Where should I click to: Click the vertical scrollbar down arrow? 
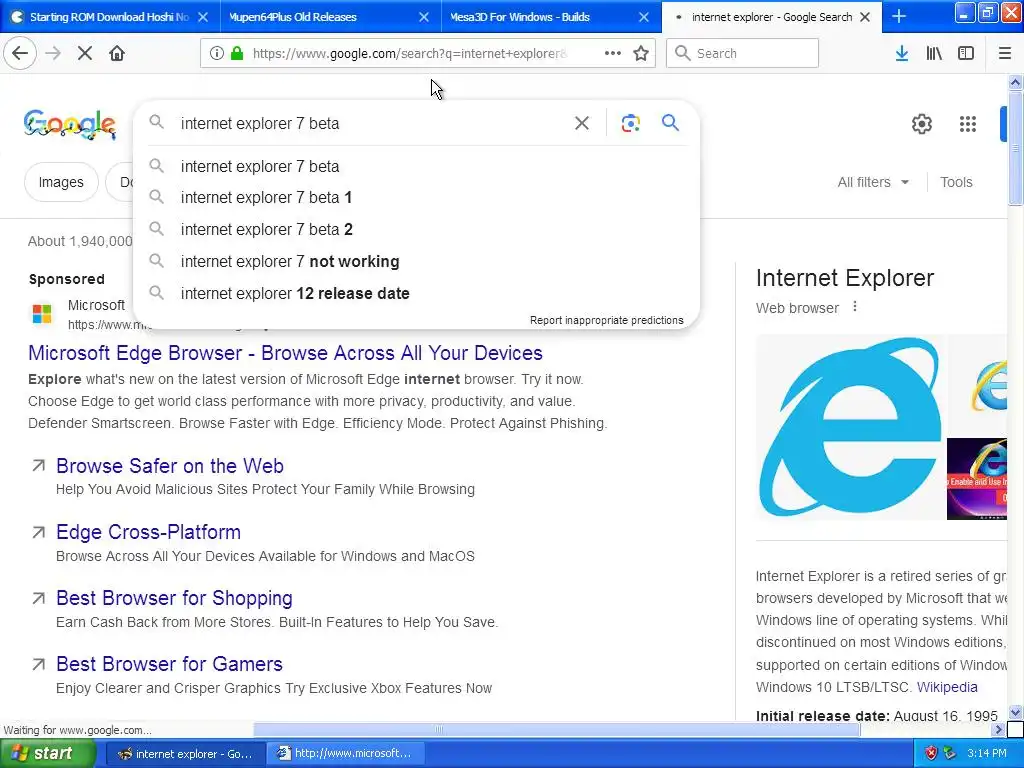(1015, 712)
